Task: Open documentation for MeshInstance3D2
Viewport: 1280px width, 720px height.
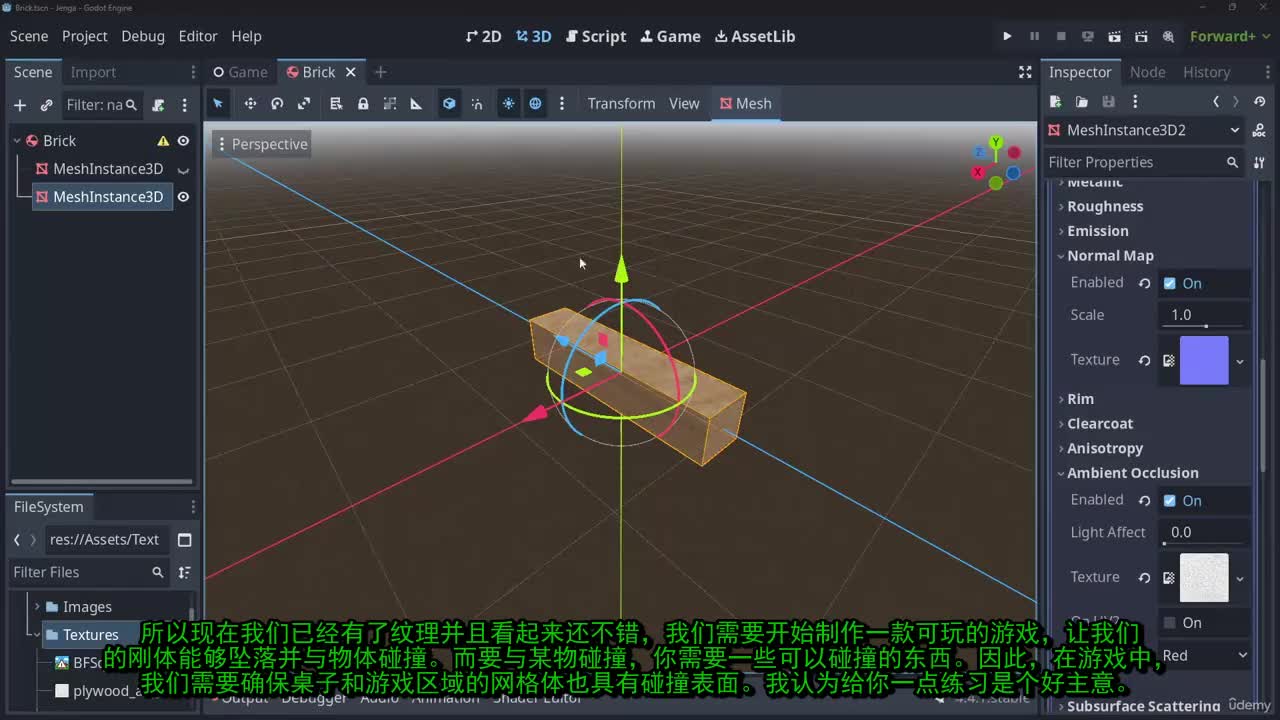Action: pos(1258,130)
